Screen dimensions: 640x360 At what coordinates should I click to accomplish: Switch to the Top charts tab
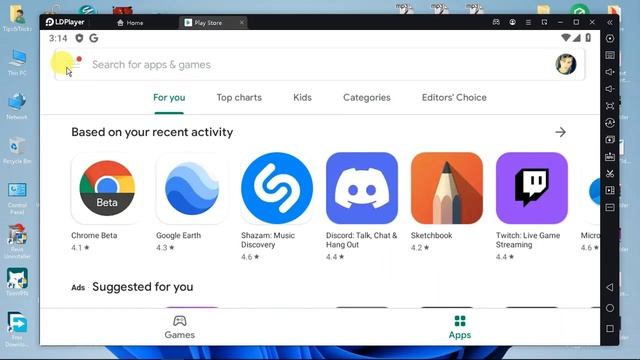[239, 98]
